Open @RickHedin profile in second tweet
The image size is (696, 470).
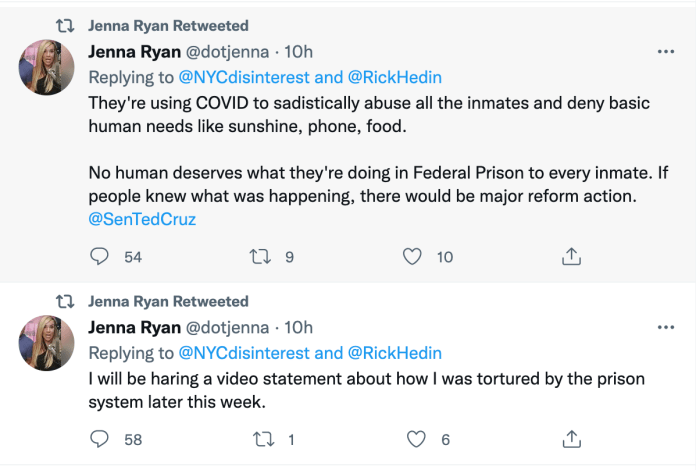(394, 353)
